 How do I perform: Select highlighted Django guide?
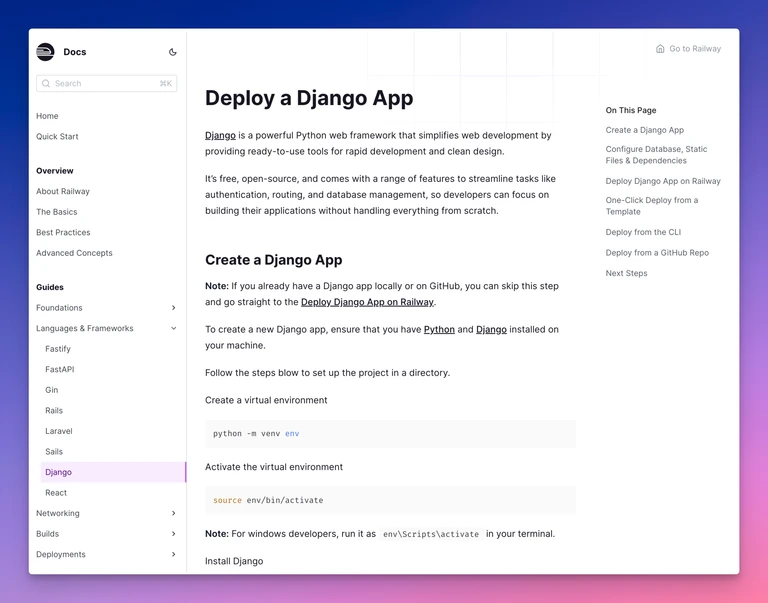point(113,472)
